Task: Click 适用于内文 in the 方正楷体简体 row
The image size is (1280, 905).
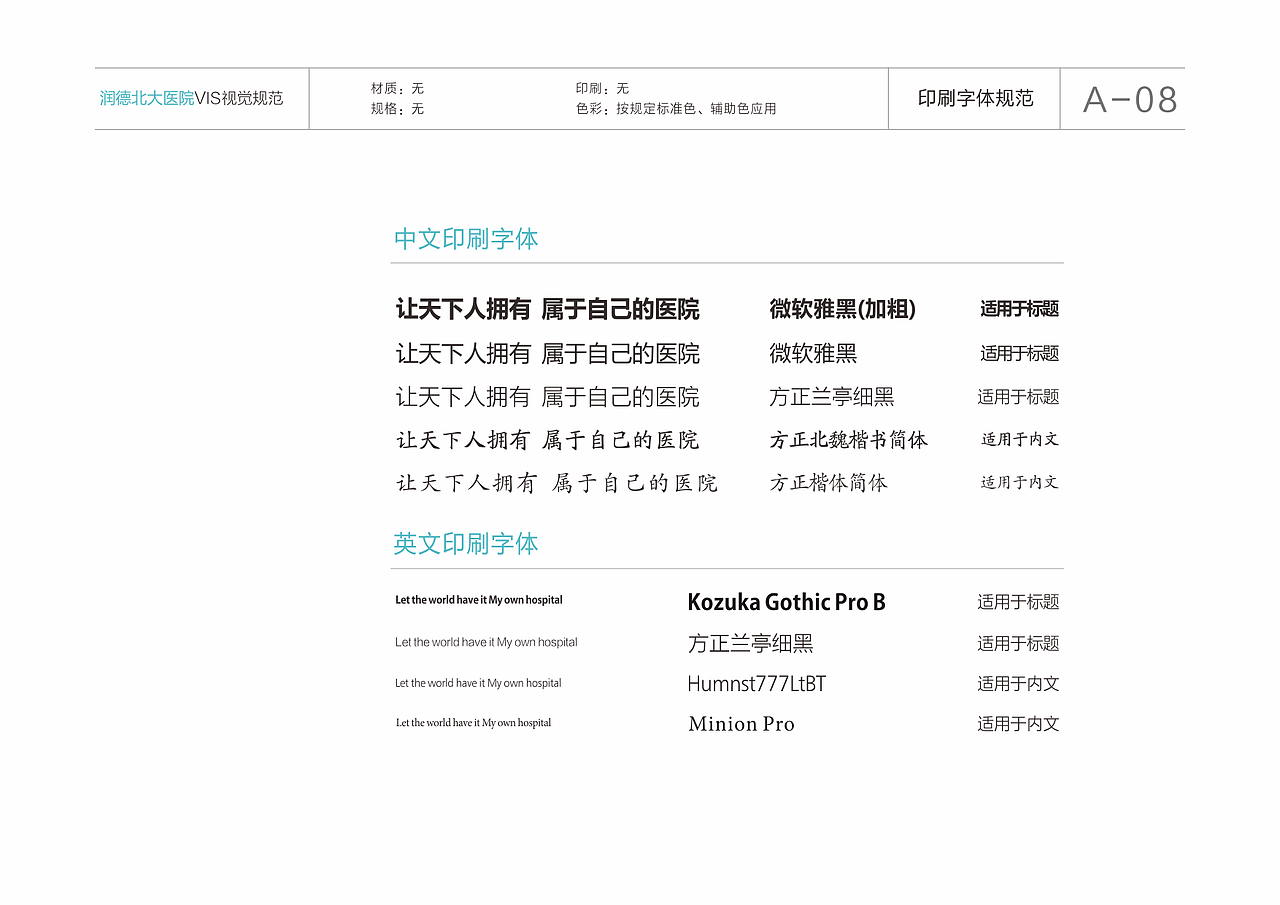Action: coord(1020,482)
